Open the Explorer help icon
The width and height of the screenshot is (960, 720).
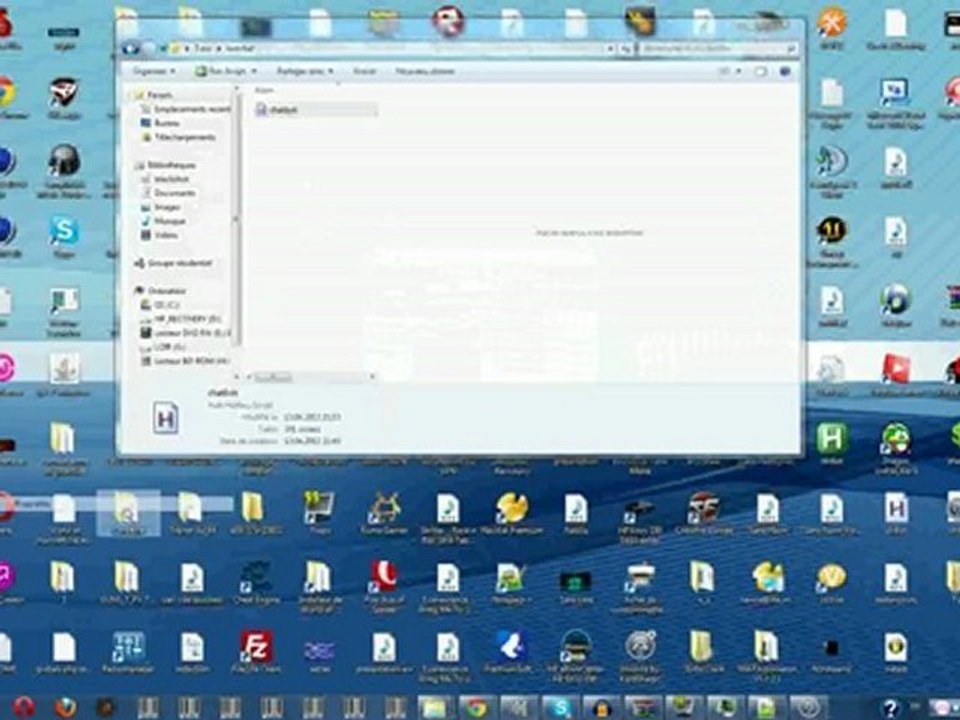click(x=786, y=72)
